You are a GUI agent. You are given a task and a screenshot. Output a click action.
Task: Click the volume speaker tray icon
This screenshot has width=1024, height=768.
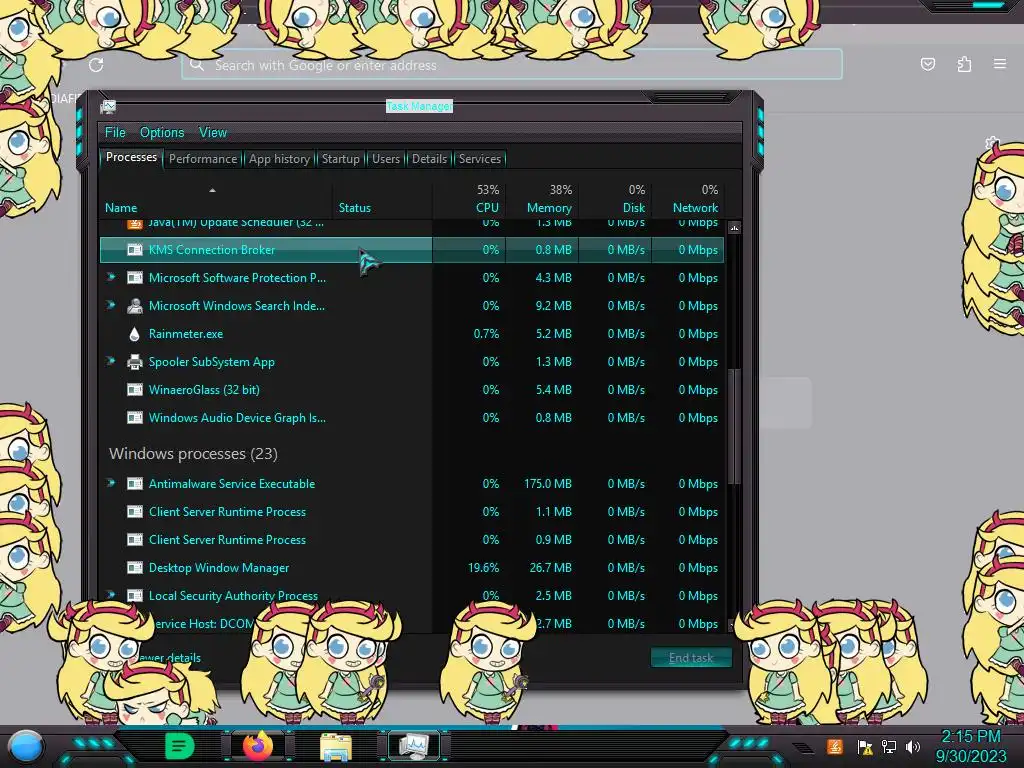click(913, 747)
